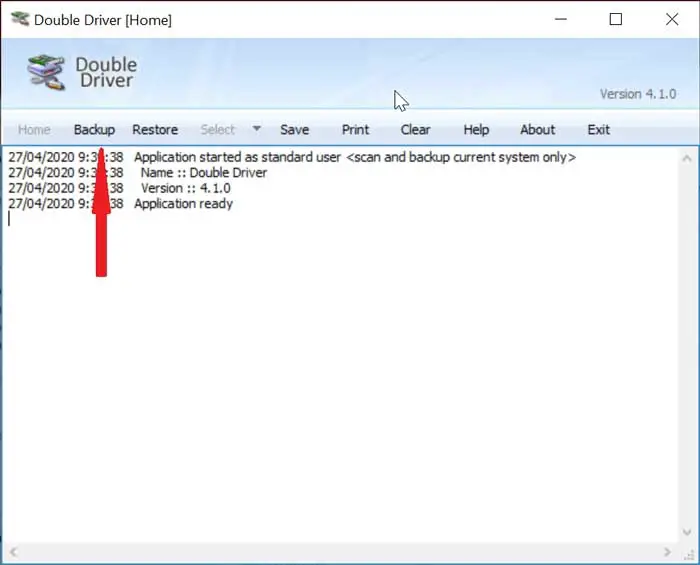Viewport: 700px width, 565px height.
Task: Click the 'Double Driver [Home]' title text
Action: 103,20
